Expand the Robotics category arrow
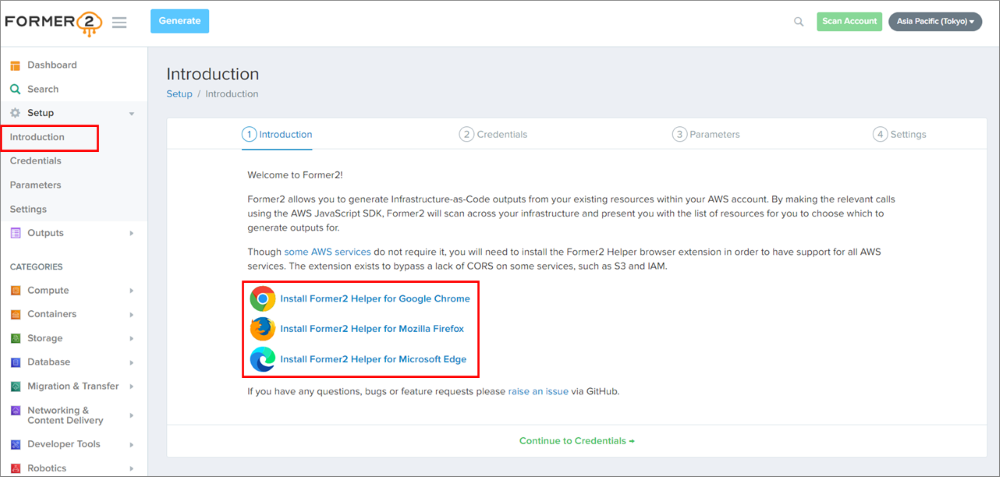The image size is (1000, 477). tap(131, 469)
